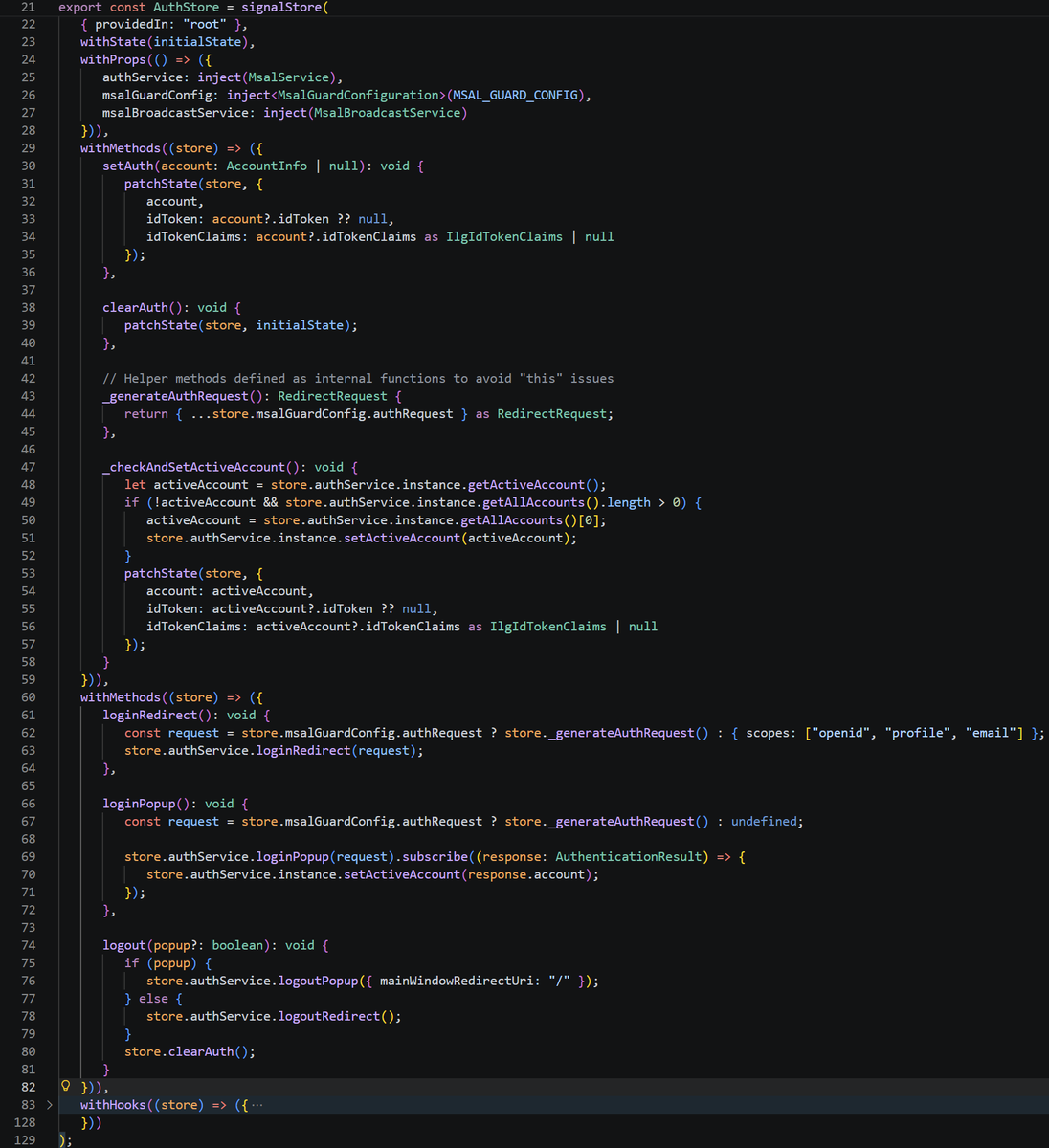The height and width of the screenshot is (1148, 1049).
Task: Click 'providedIn: "root"' config
Action: (x=161, y=24)
